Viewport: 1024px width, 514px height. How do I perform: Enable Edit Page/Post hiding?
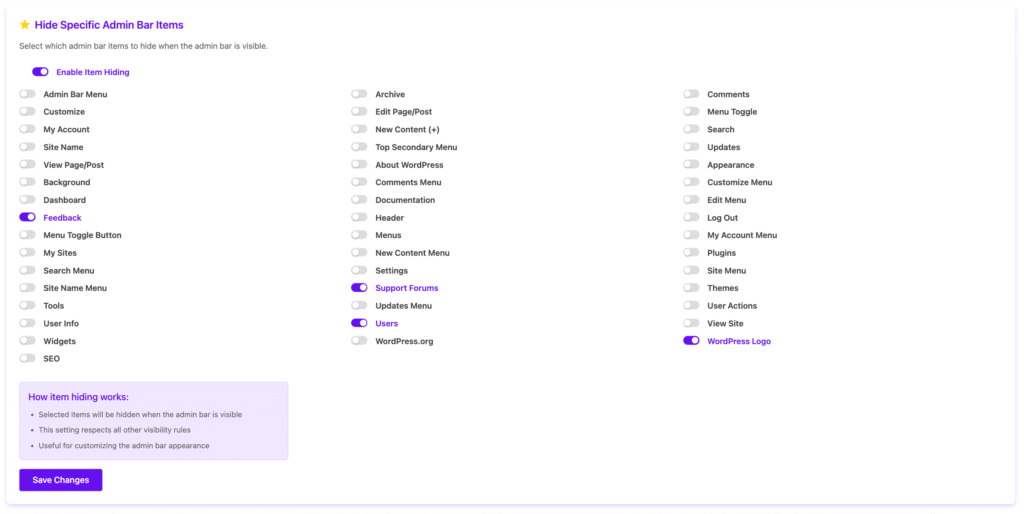click(359, 112)
